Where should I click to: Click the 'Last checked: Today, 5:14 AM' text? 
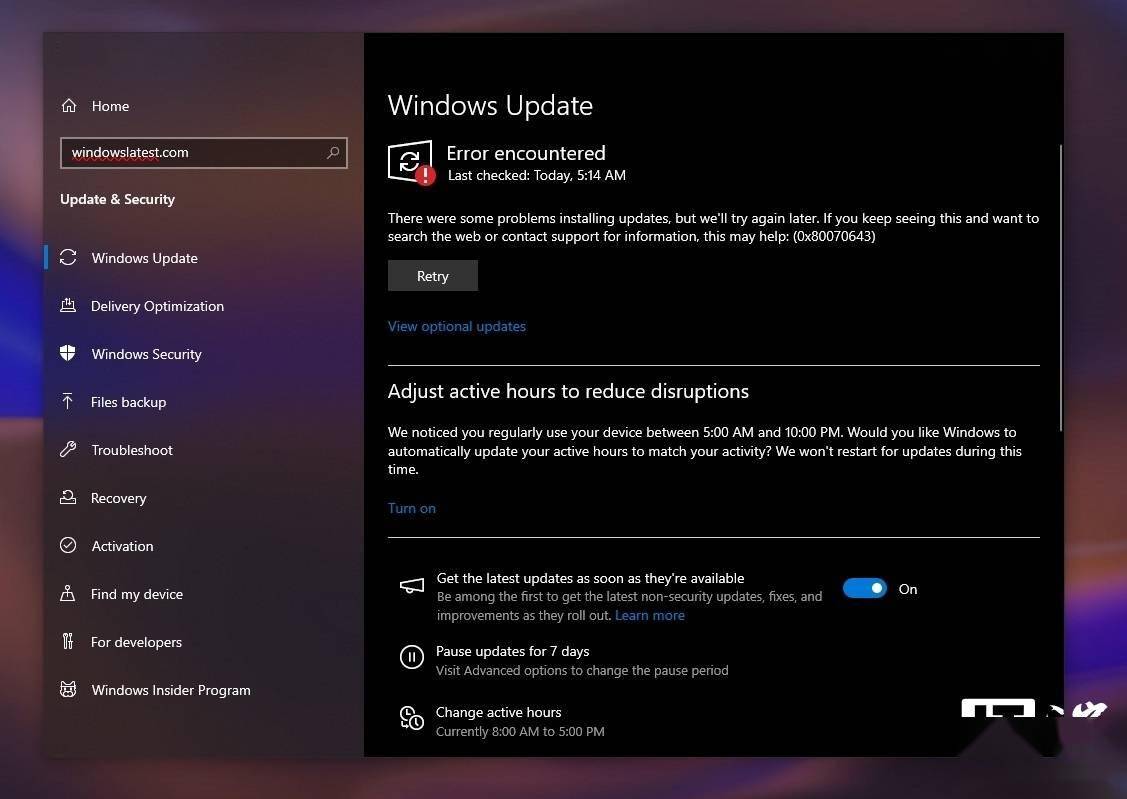[x=536, y=175]
